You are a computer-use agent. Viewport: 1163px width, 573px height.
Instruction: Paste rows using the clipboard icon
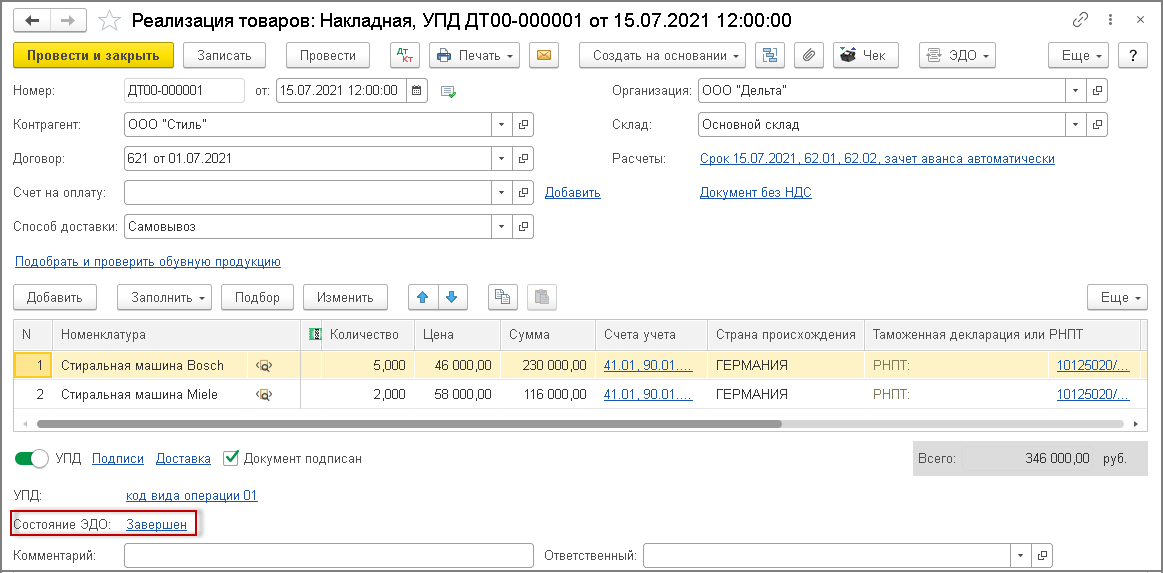tap(542, 297)
